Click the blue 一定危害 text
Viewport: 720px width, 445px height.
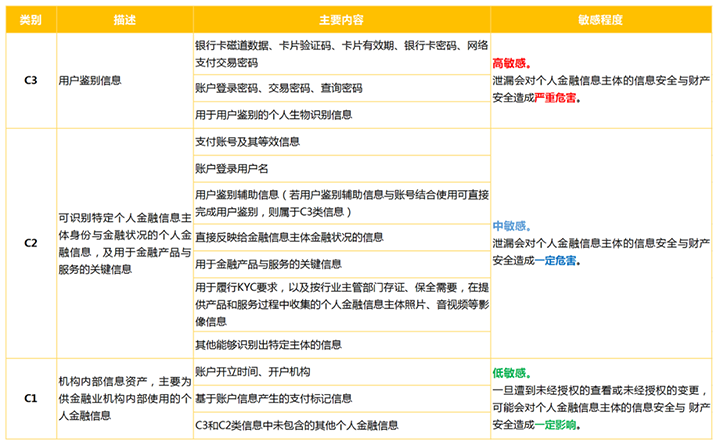click(557, 260)
